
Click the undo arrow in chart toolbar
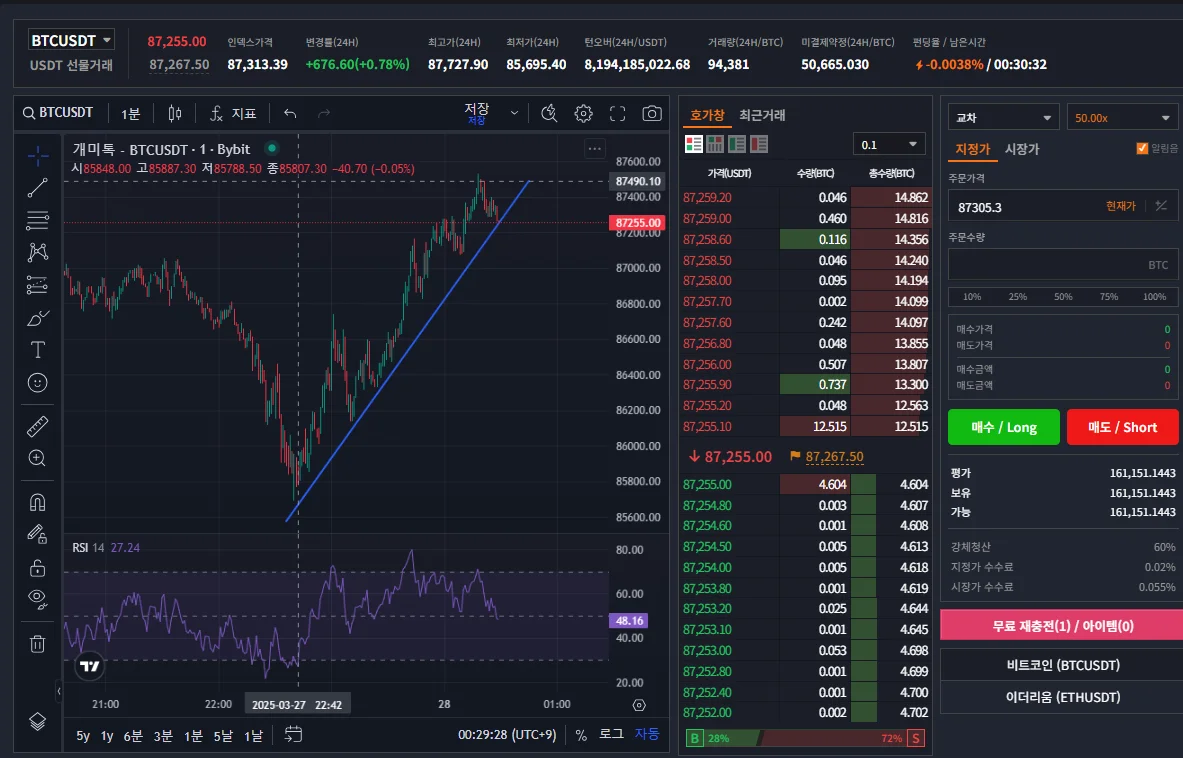[290, 114]
